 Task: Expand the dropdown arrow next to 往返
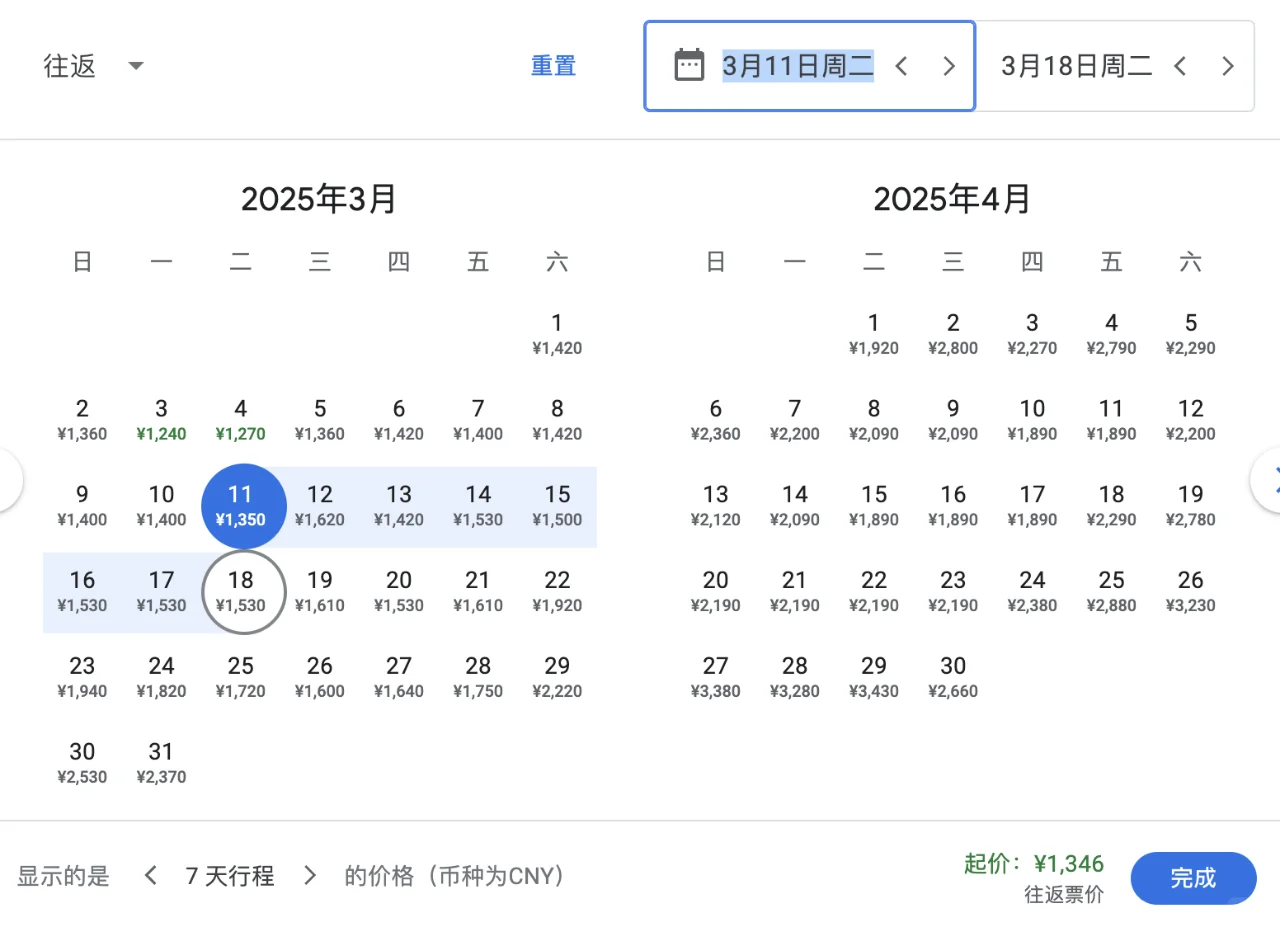135,66
